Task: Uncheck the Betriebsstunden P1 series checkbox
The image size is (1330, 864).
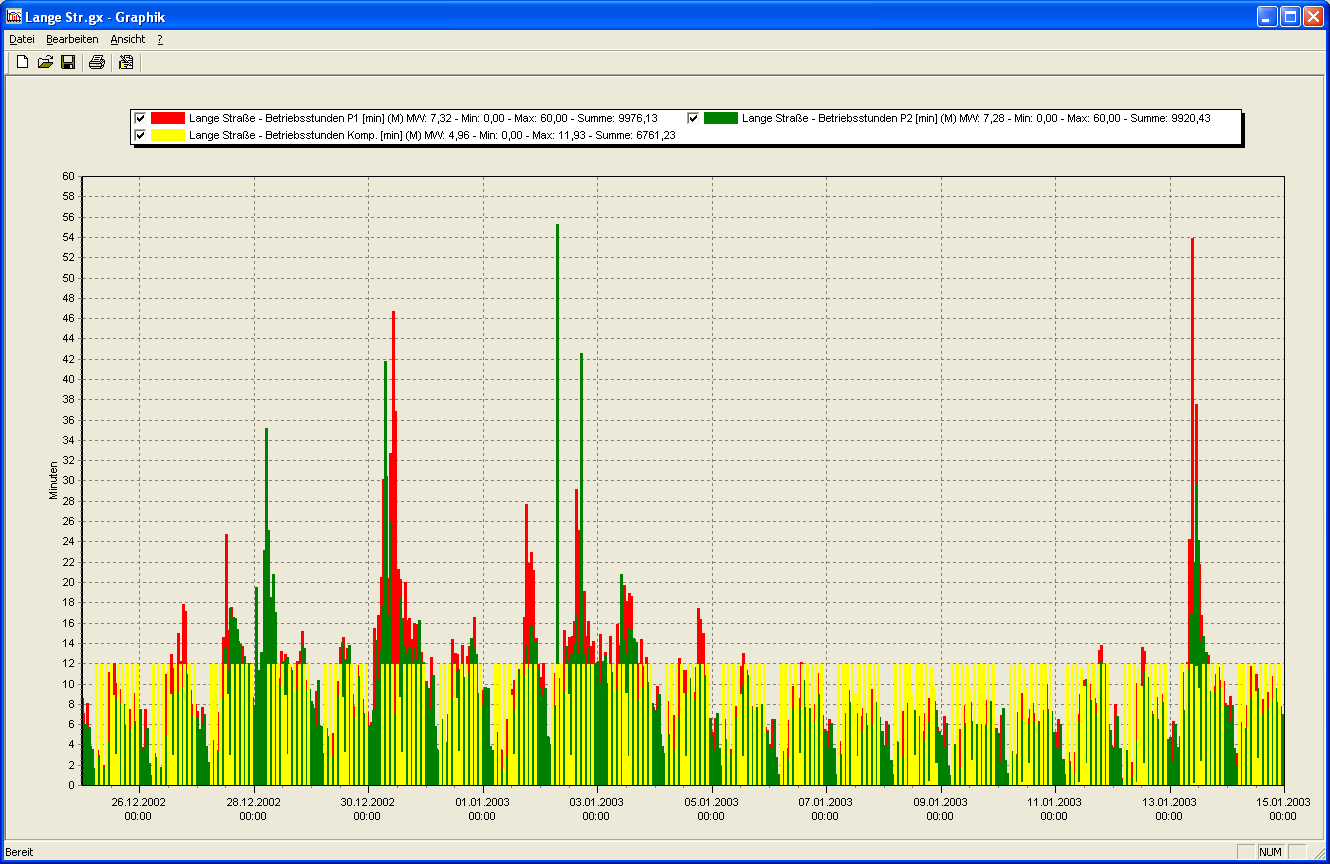Action: (141, 118)
